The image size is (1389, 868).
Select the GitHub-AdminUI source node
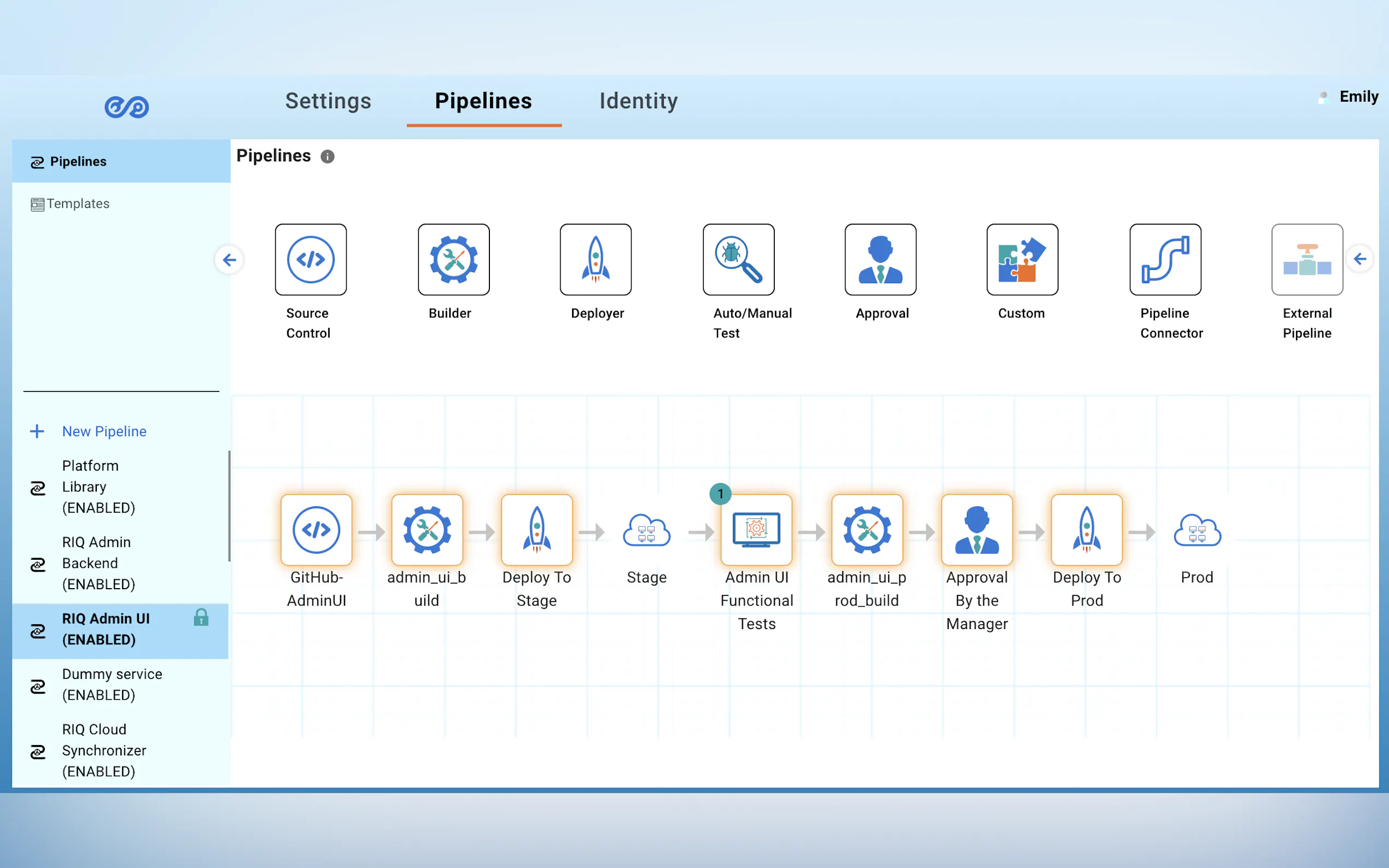pos(317,530)
